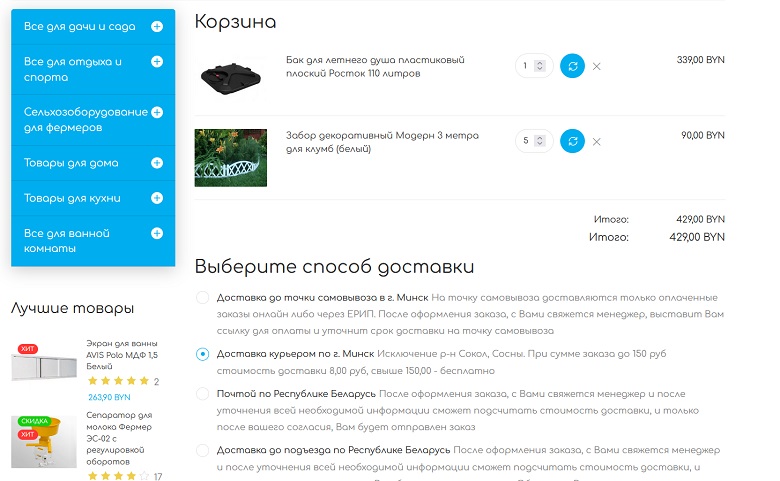
Task: Choose doorstep delivery across Belarus
Action: click(x=203, y=451)
